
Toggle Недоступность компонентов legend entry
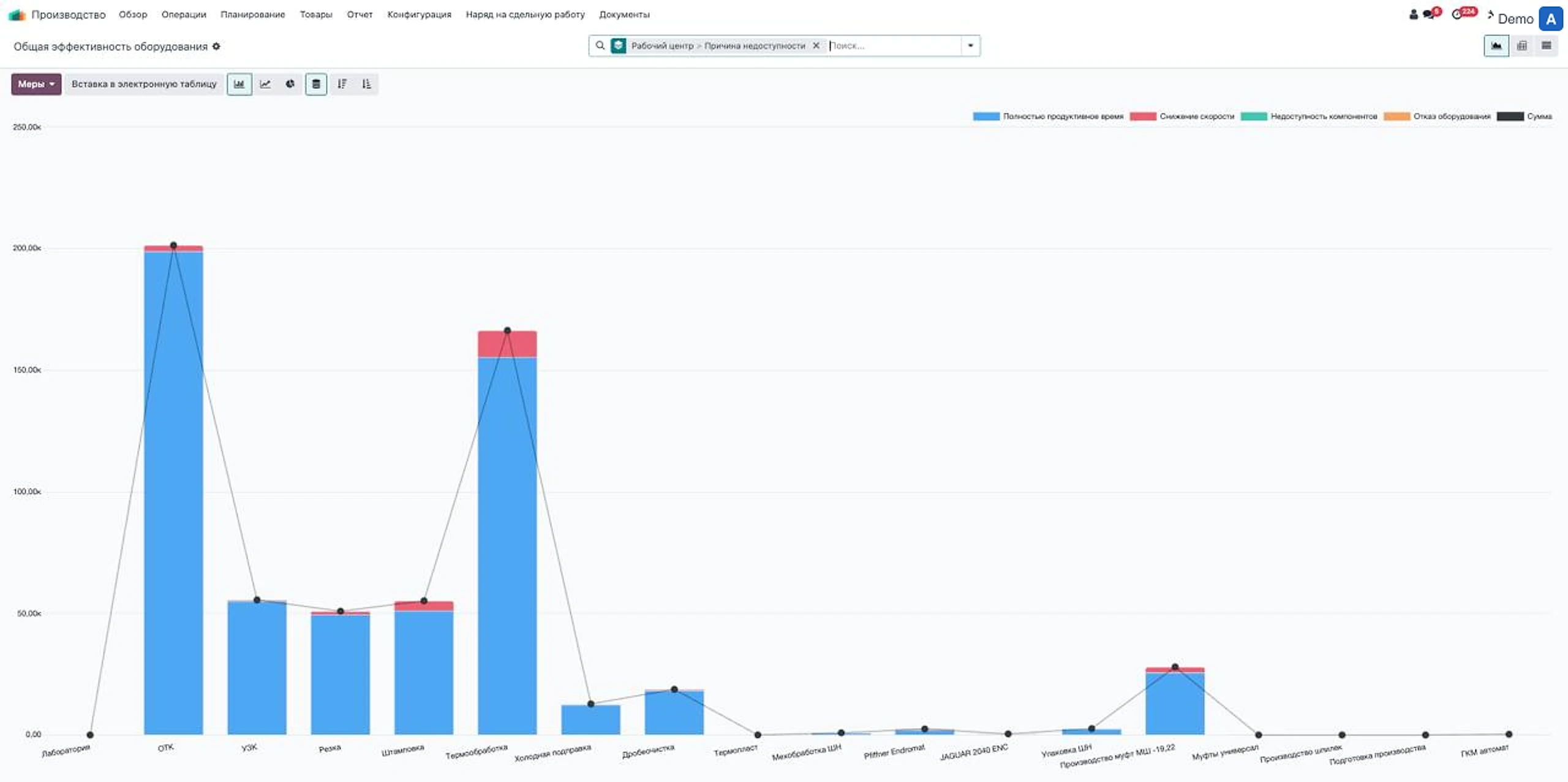pos(1309,116)
